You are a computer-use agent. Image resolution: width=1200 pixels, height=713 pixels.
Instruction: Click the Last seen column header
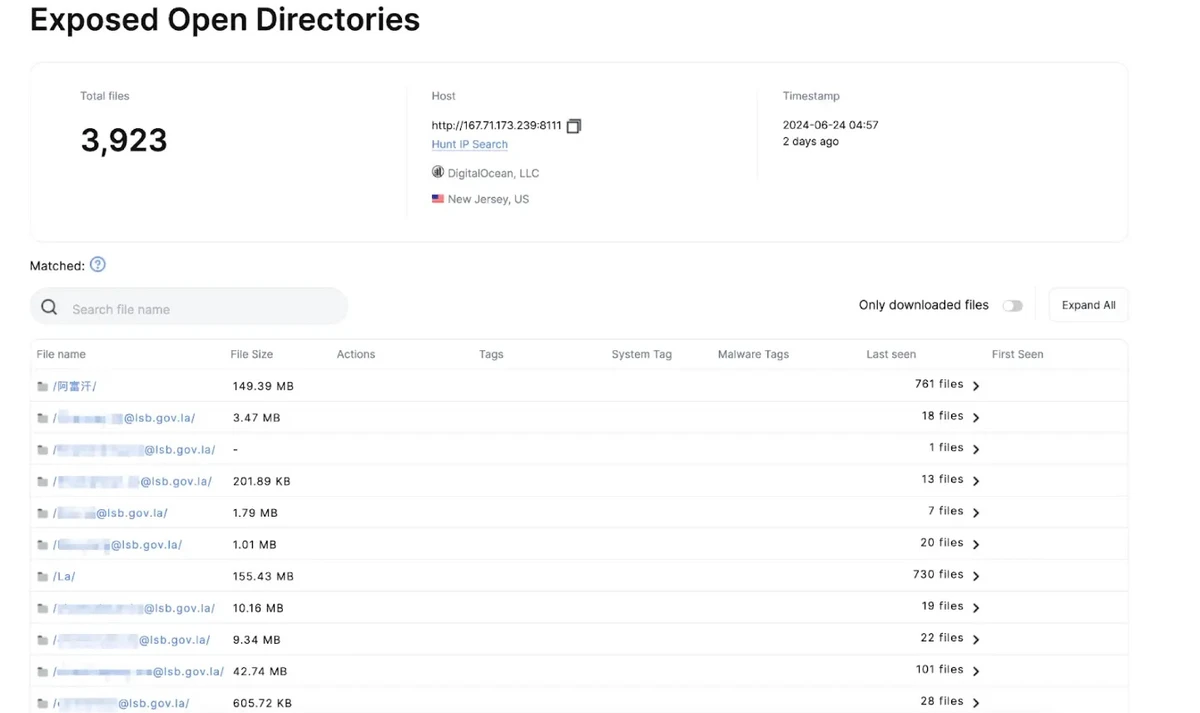(890, 354)
